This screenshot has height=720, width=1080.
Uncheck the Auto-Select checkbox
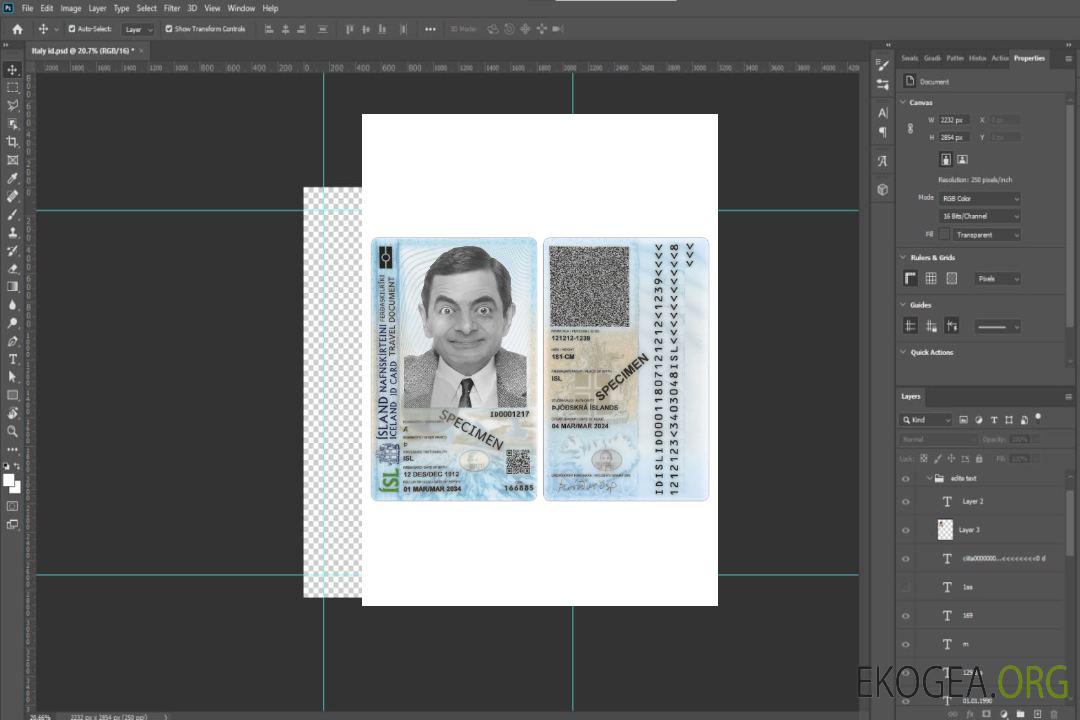point(72,29)
